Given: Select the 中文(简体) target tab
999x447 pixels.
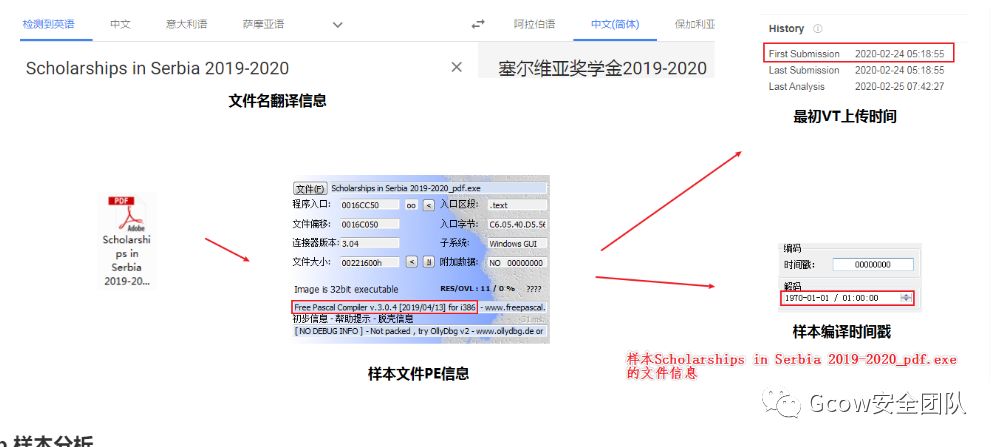Looking at the screenshot, I should [x=615, y=24].
